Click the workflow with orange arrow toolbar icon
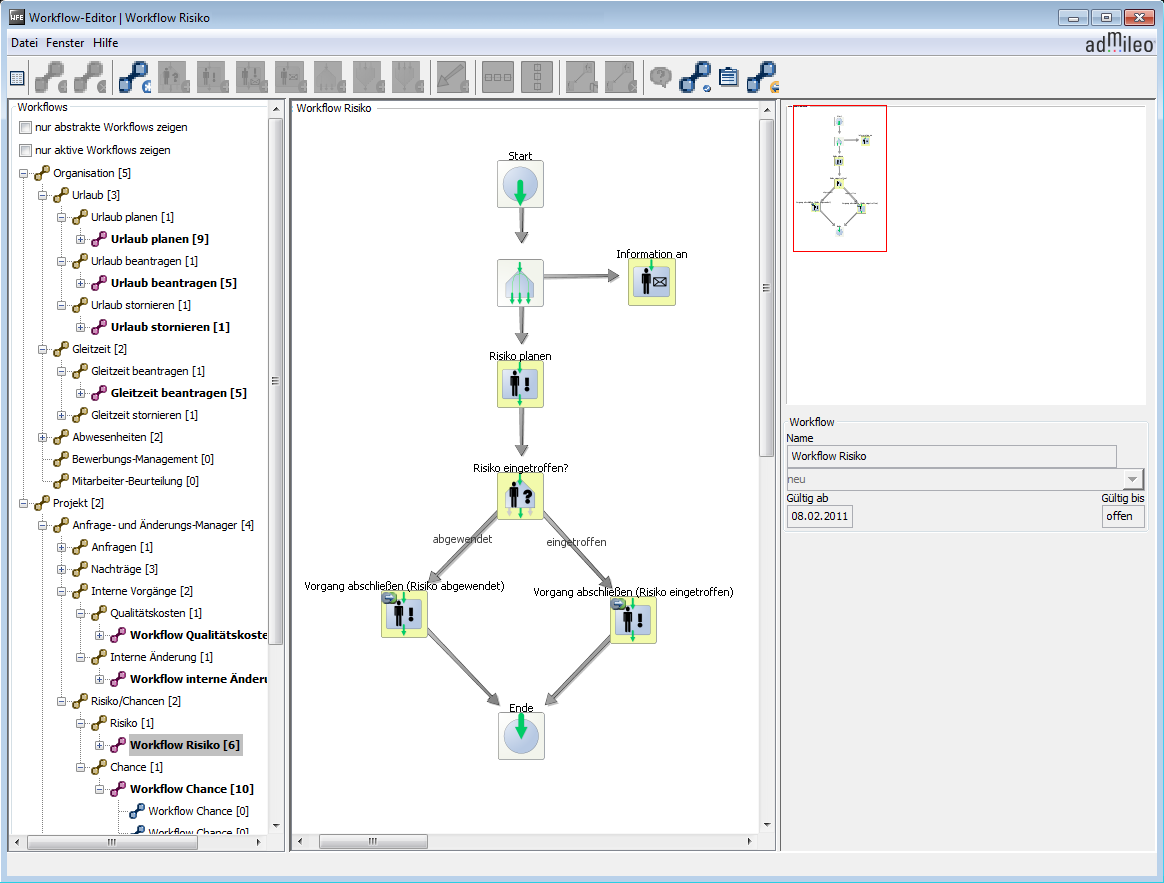 [x=762, y=77]
